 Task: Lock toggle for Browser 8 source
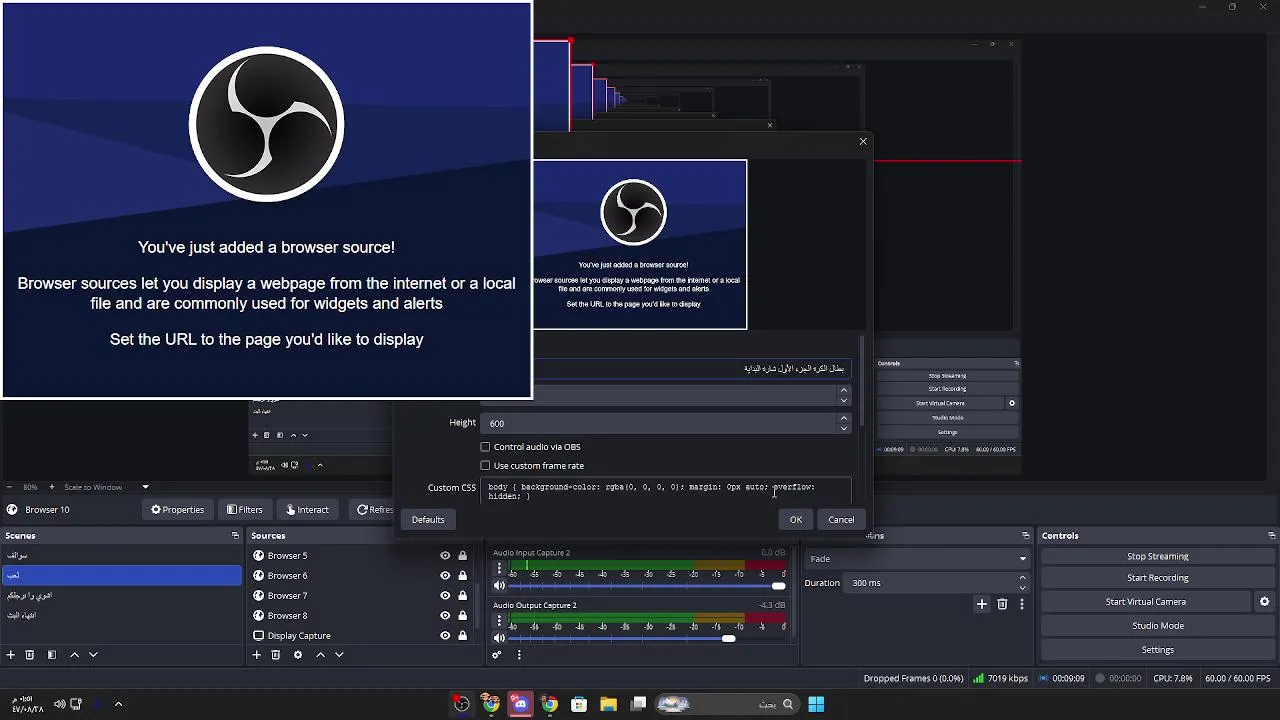pos(462,616)
